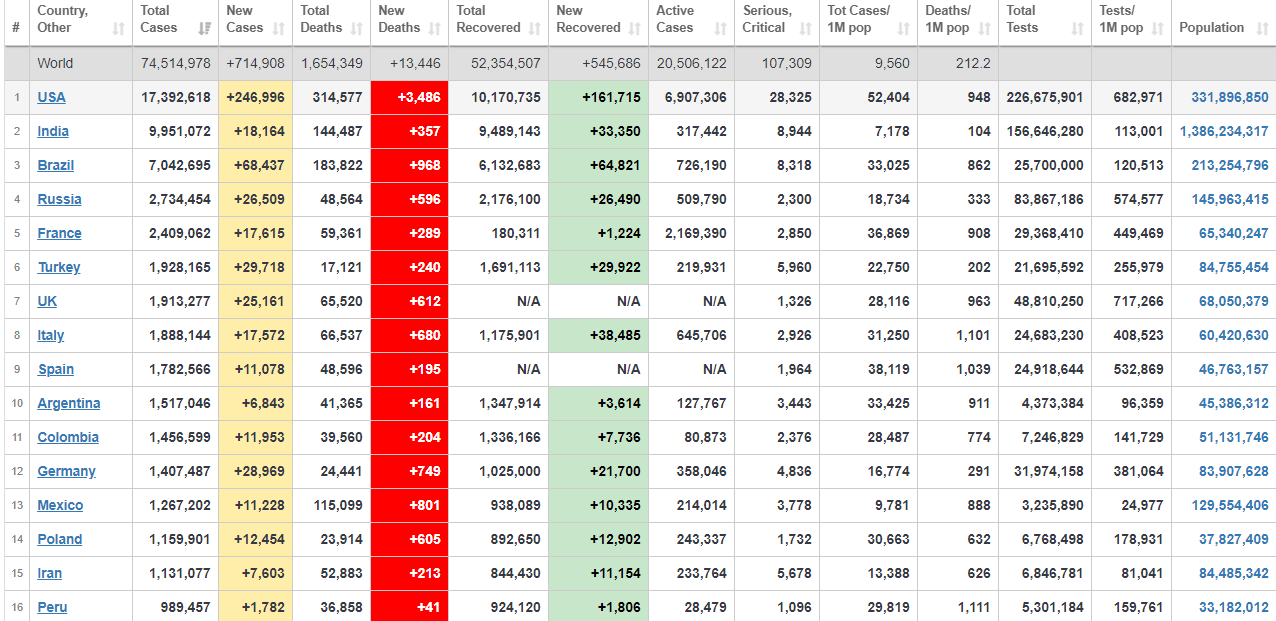Select World new deaths value +13,446
The width and height of the screenshot is (1276, 621).
pyautogui.click(x=417, y=63)
